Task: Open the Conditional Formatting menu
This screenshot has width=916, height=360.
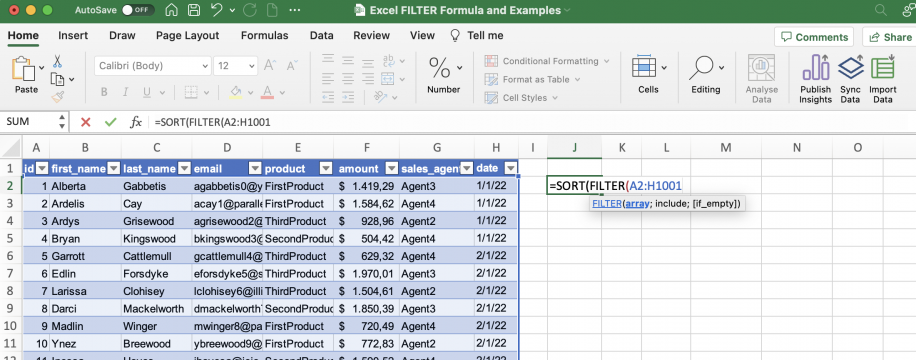Action: point(547,61)
